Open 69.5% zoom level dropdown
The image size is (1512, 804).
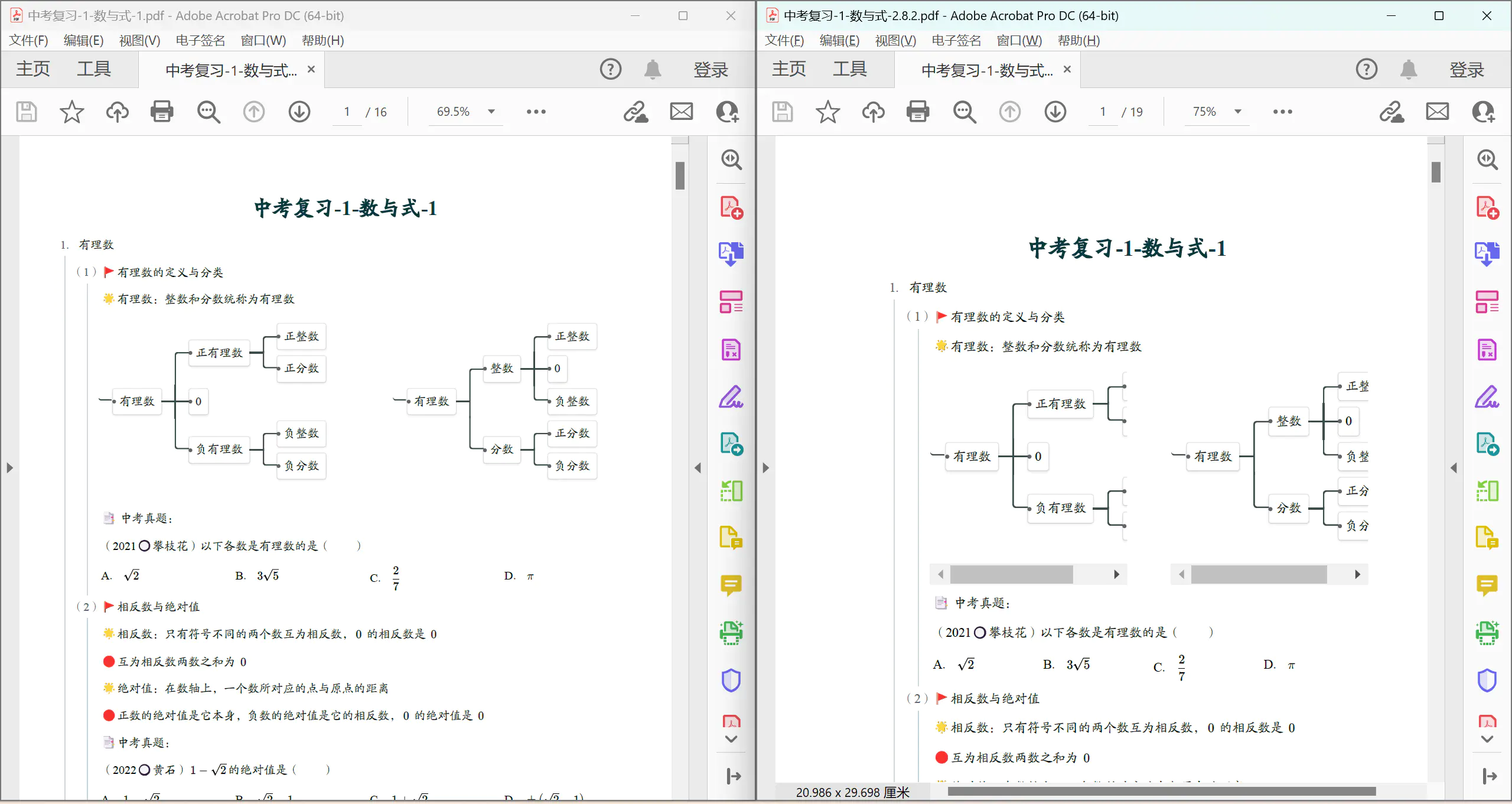491,112
